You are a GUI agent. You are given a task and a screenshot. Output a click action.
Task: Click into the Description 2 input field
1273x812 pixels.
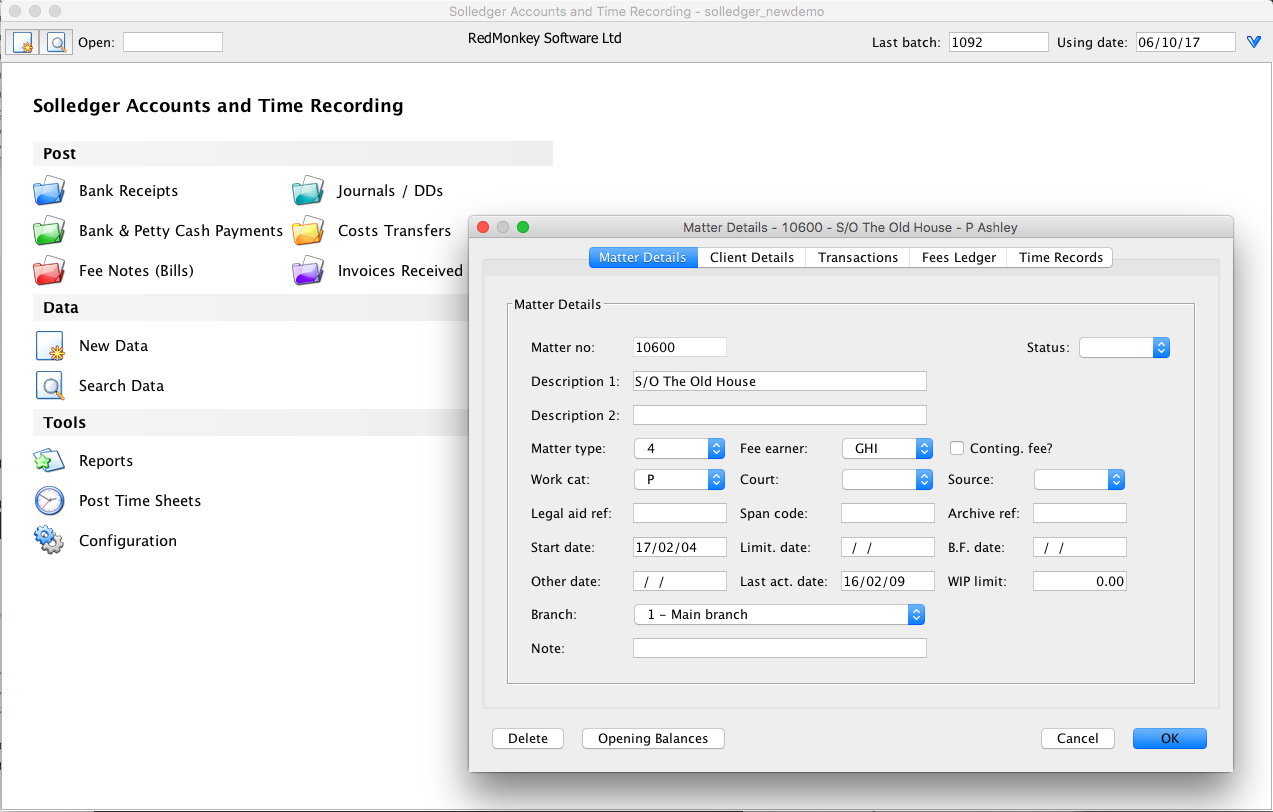point(779,415)
